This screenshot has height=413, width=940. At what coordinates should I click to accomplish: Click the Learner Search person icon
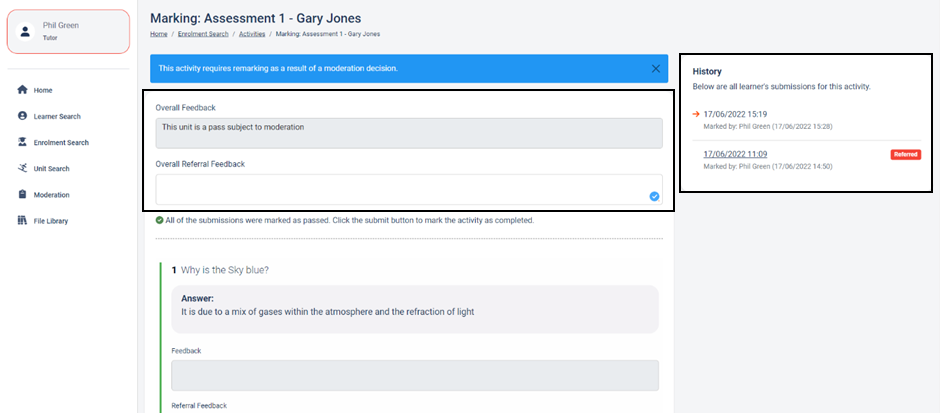click(x=22, y=116)
